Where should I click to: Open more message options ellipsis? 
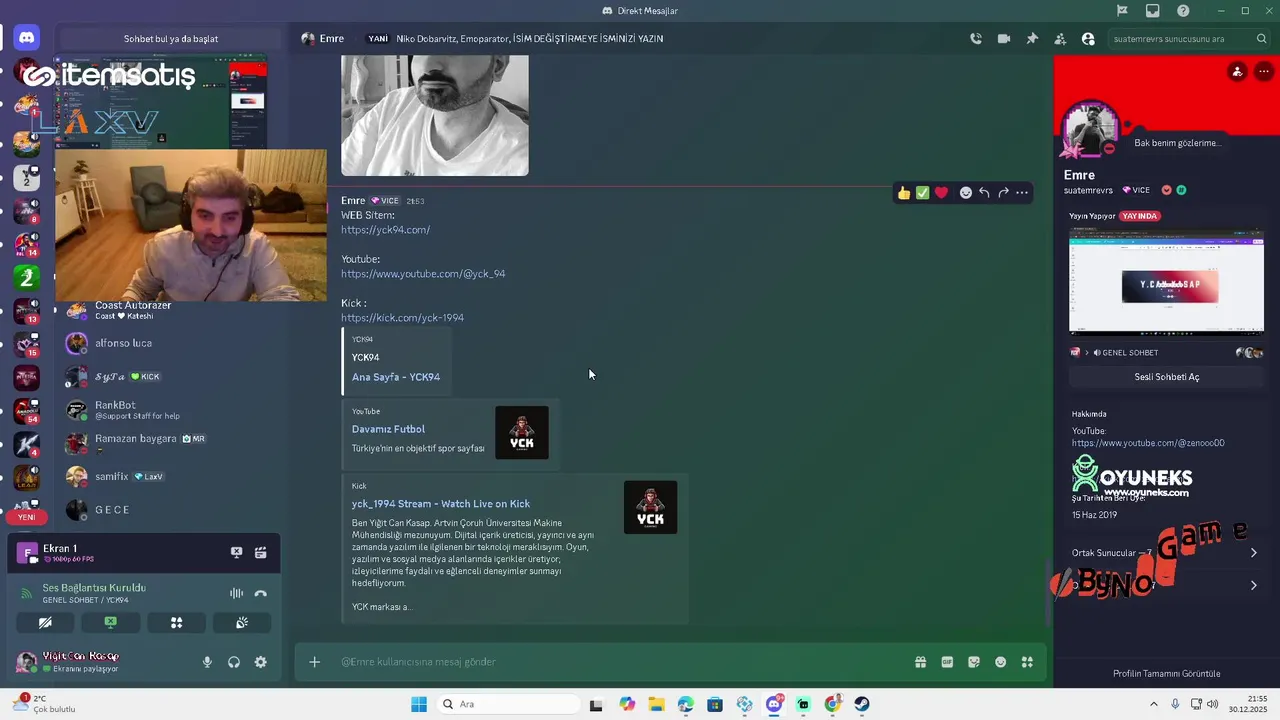(x=1022, y=193)
